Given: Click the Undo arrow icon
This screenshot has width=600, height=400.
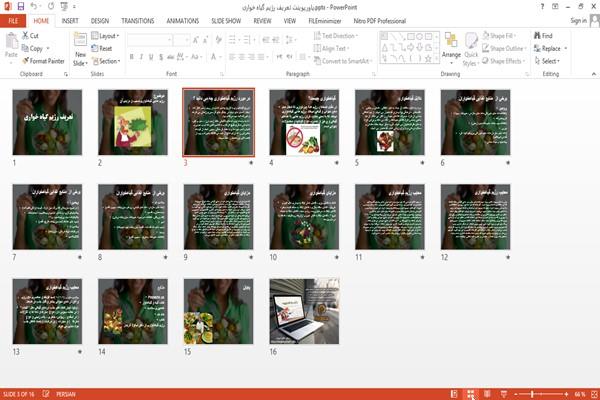Looking at the screenshot, I should click(x=34, y=7).
